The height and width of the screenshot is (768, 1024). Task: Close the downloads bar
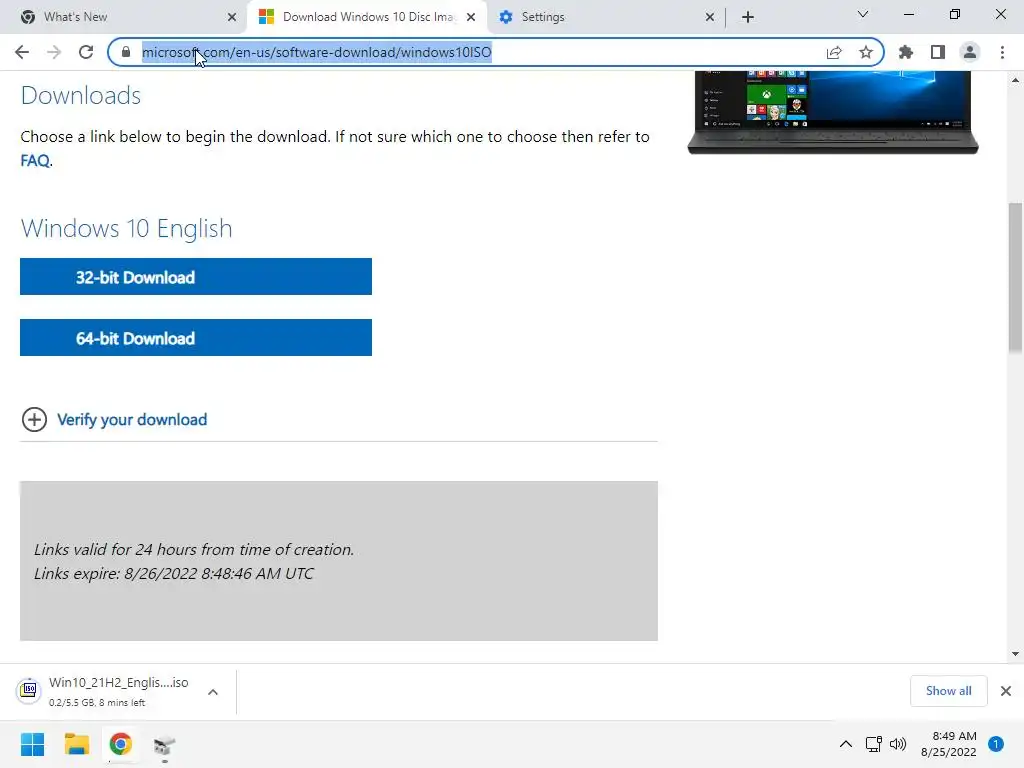coord(1006,691)
